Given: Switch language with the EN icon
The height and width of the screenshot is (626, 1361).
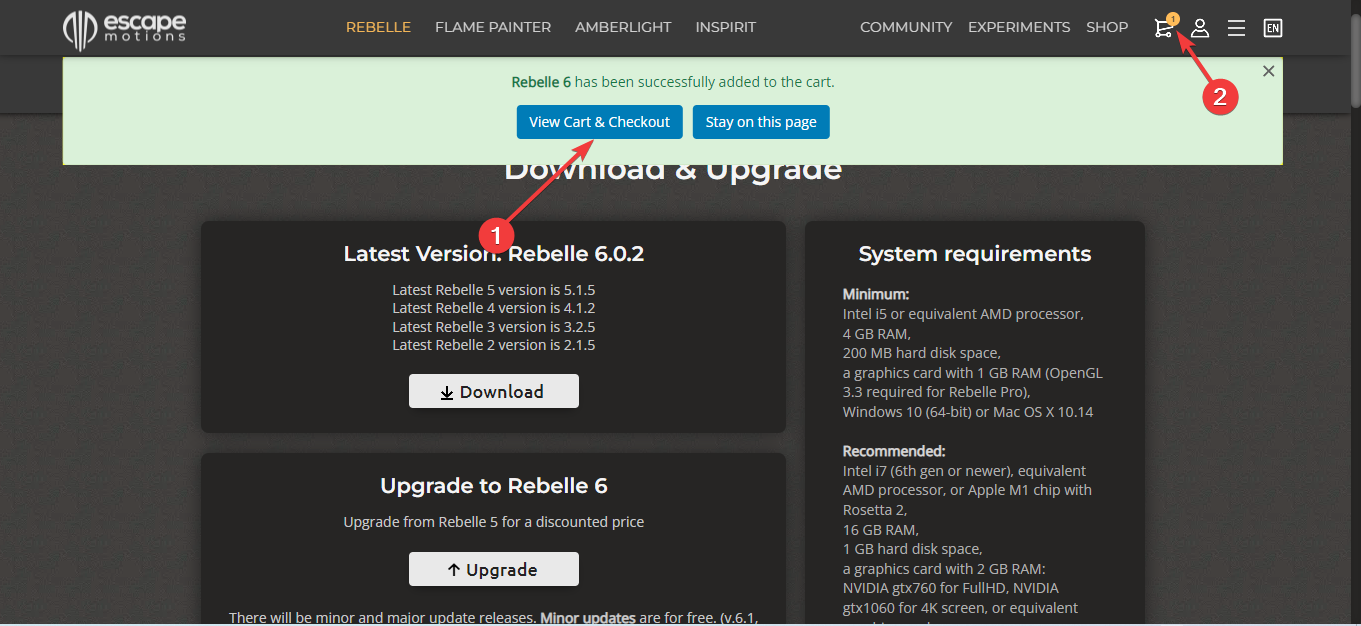Looking at the screenshot, I should pyautogui.click(x=1272, y=28).
